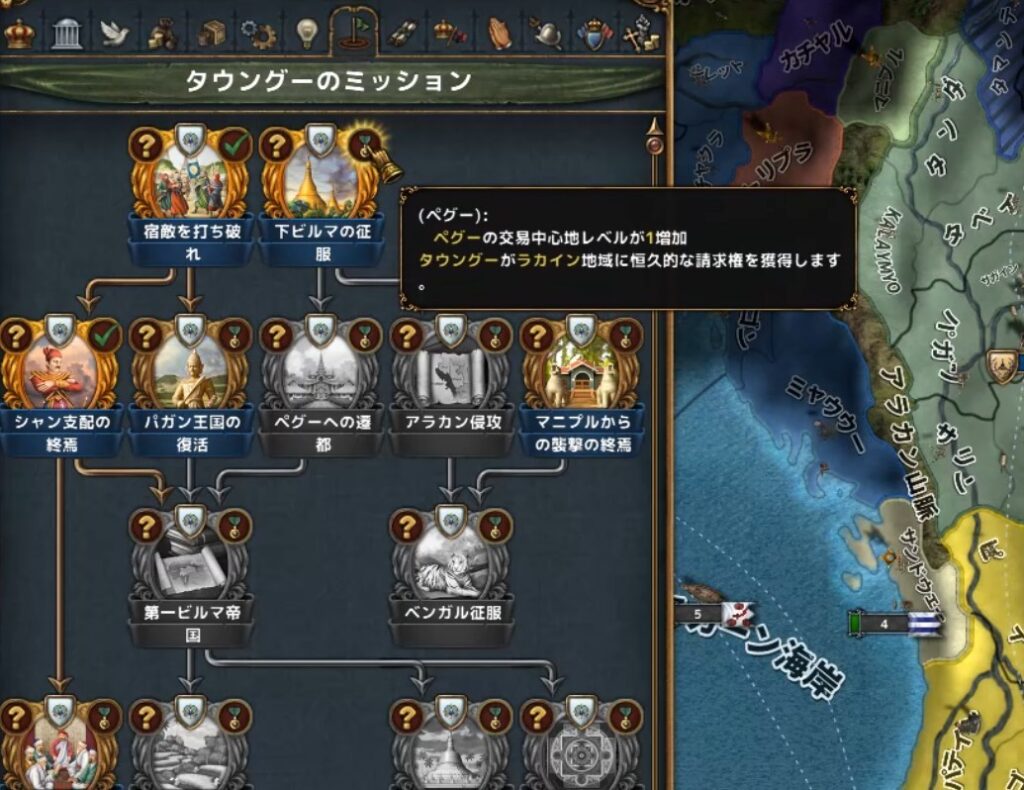
Task: Open the Technology gears tab icon
Action: pyautogui.click(x=258, y=33)
